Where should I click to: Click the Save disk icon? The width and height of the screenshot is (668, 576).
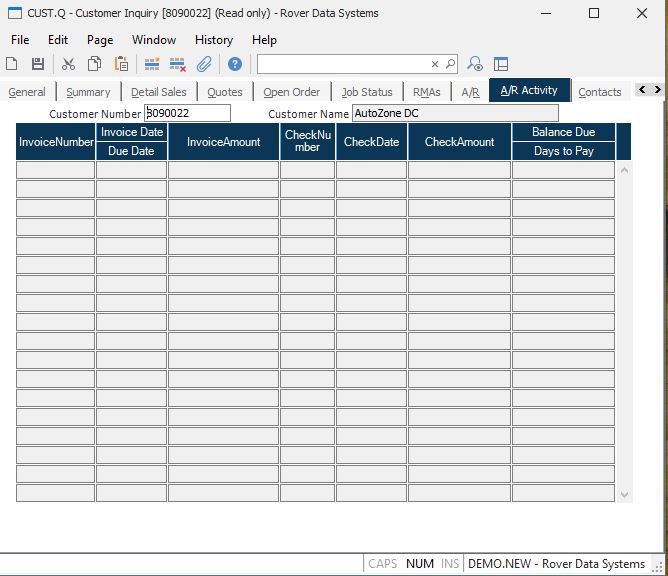[38, 64]
